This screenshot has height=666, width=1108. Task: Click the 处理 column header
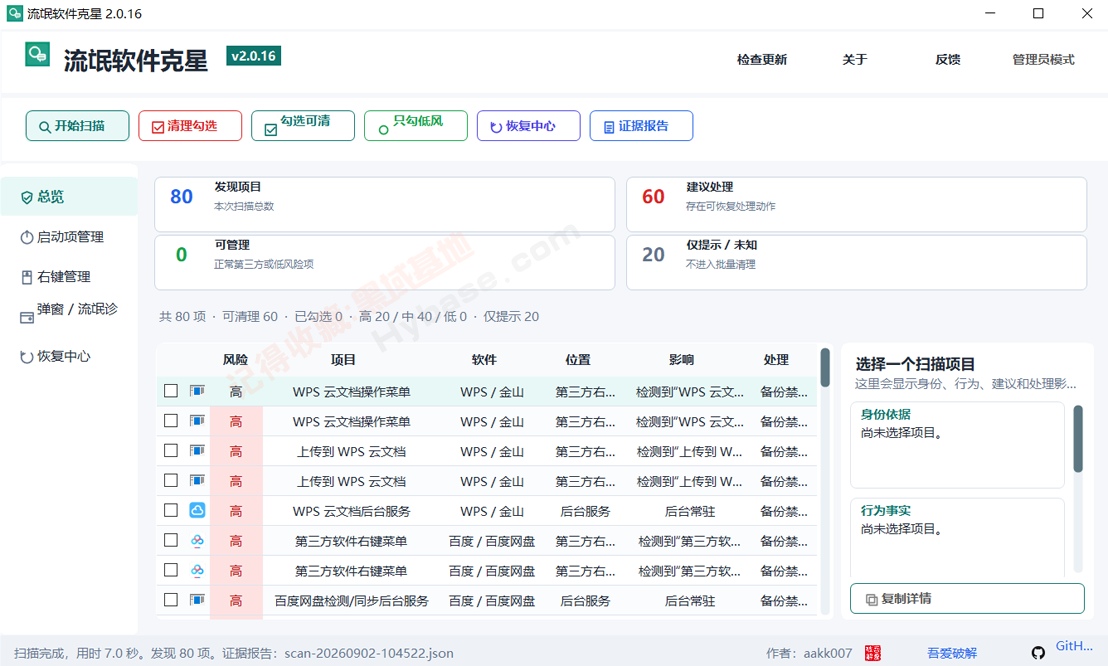777,360
